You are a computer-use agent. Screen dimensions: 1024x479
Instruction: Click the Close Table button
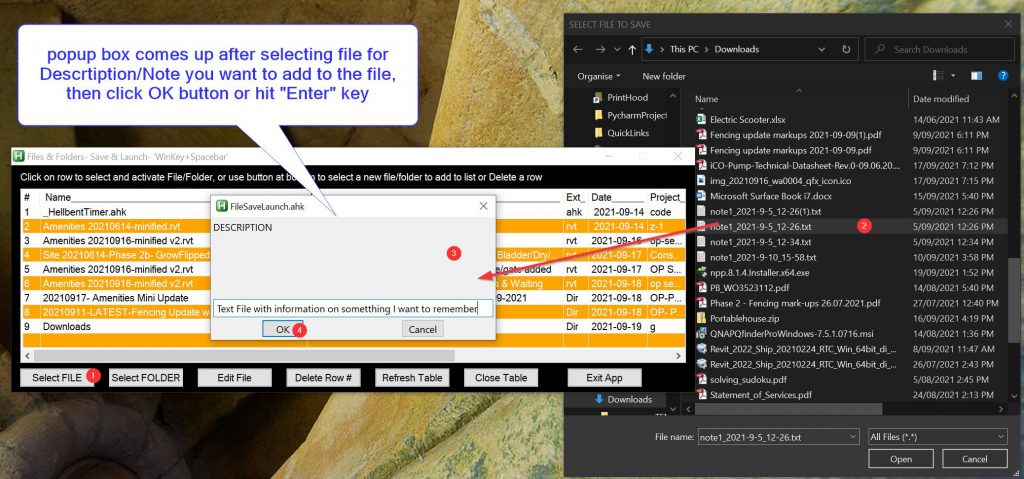coord(501,378)
